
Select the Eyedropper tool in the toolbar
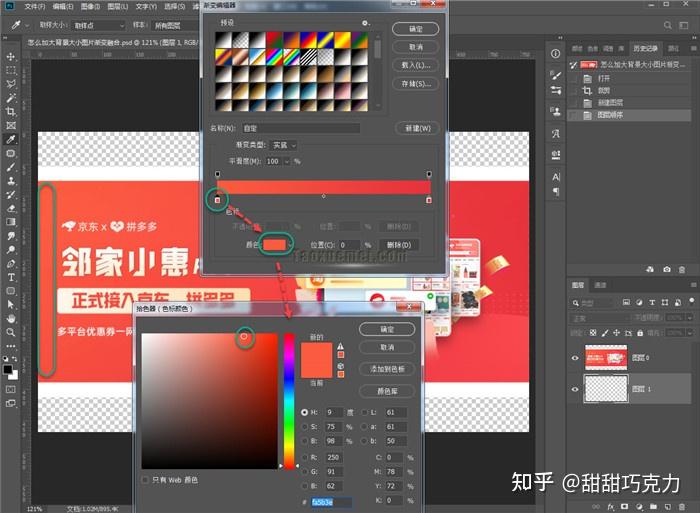[11, 139]
